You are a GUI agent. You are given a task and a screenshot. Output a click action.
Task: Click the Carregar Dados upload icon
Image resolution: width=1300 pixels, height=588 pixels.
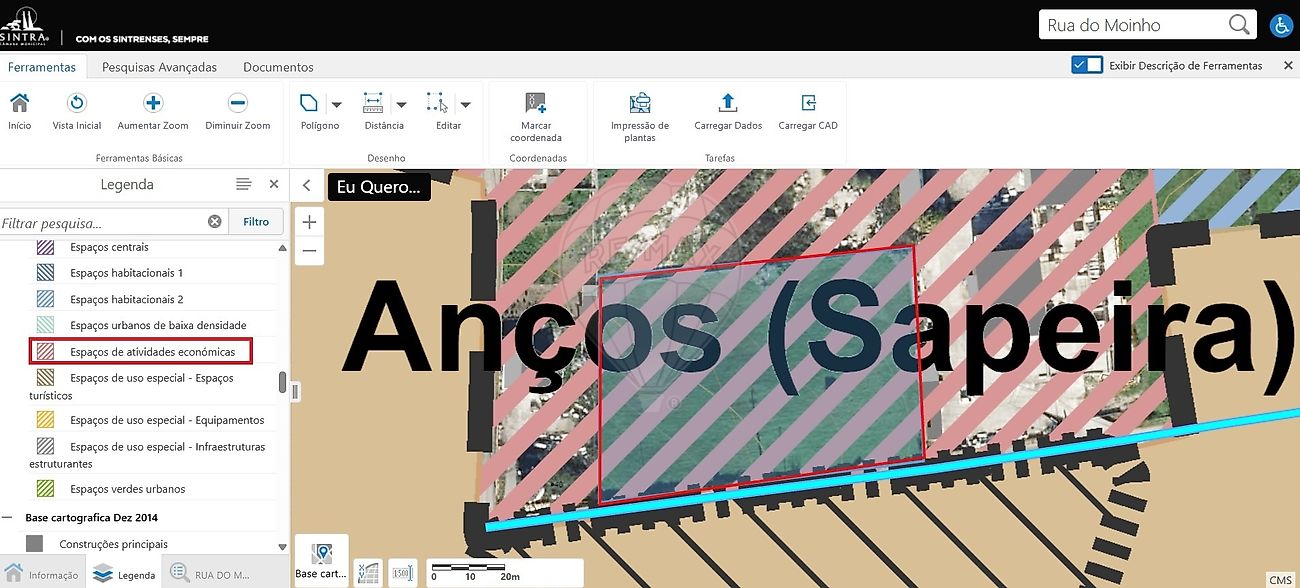[728, 104]
